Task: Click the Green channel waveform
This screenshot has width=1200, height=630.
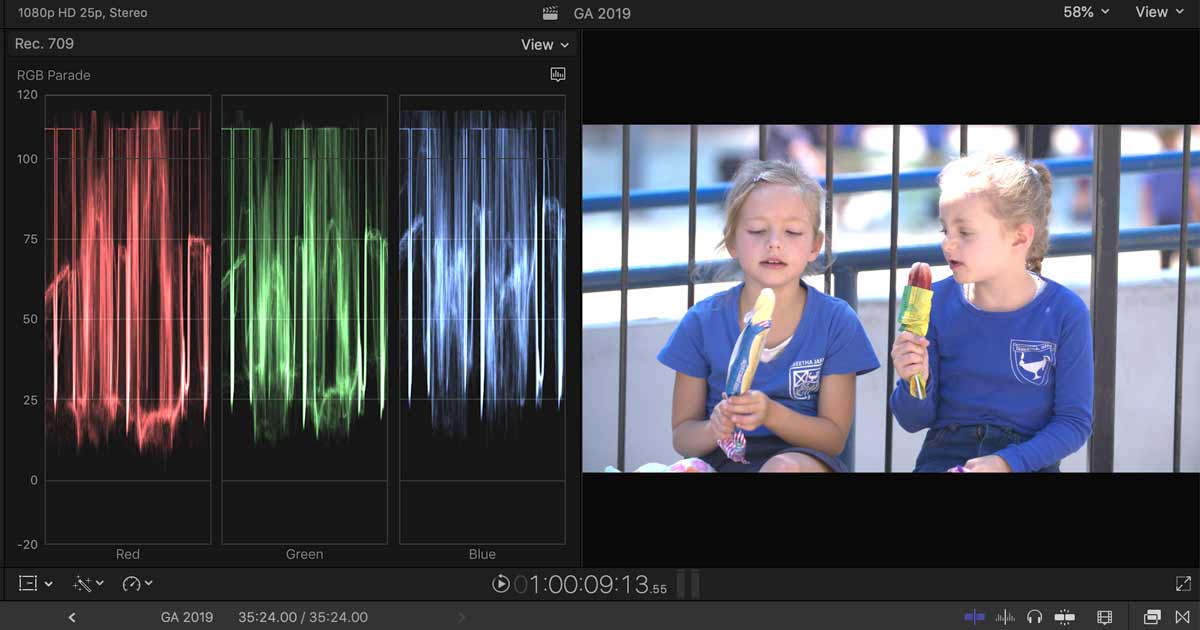Action: coord(304,319)
